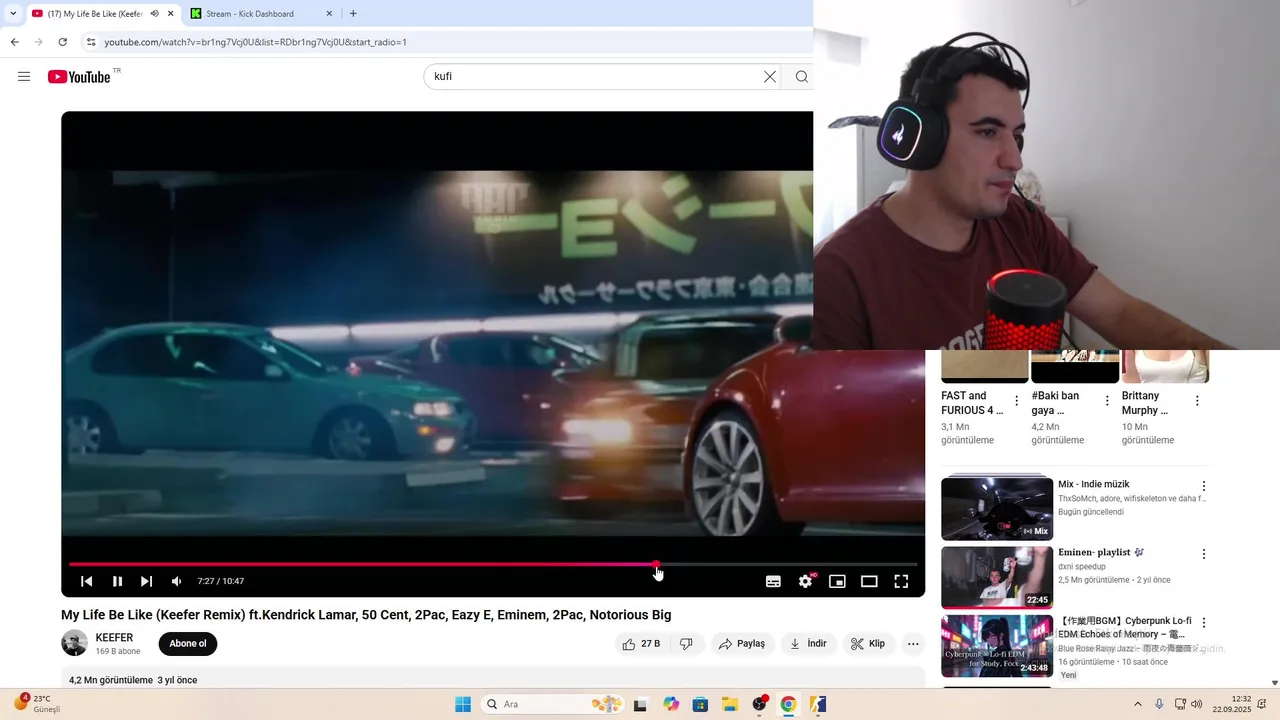Create a clip with Klip button

(868, 644)
